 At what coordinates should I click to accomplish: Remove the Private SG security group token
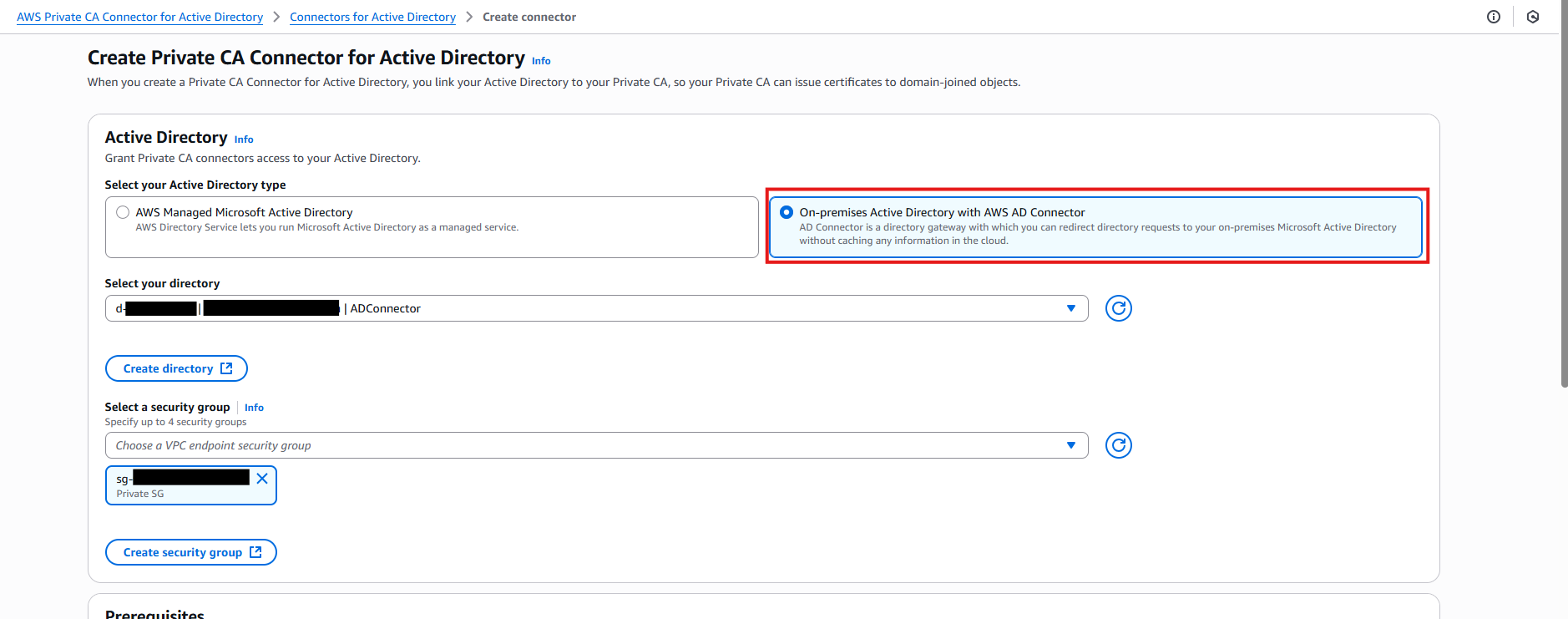(x=262, y=478)
